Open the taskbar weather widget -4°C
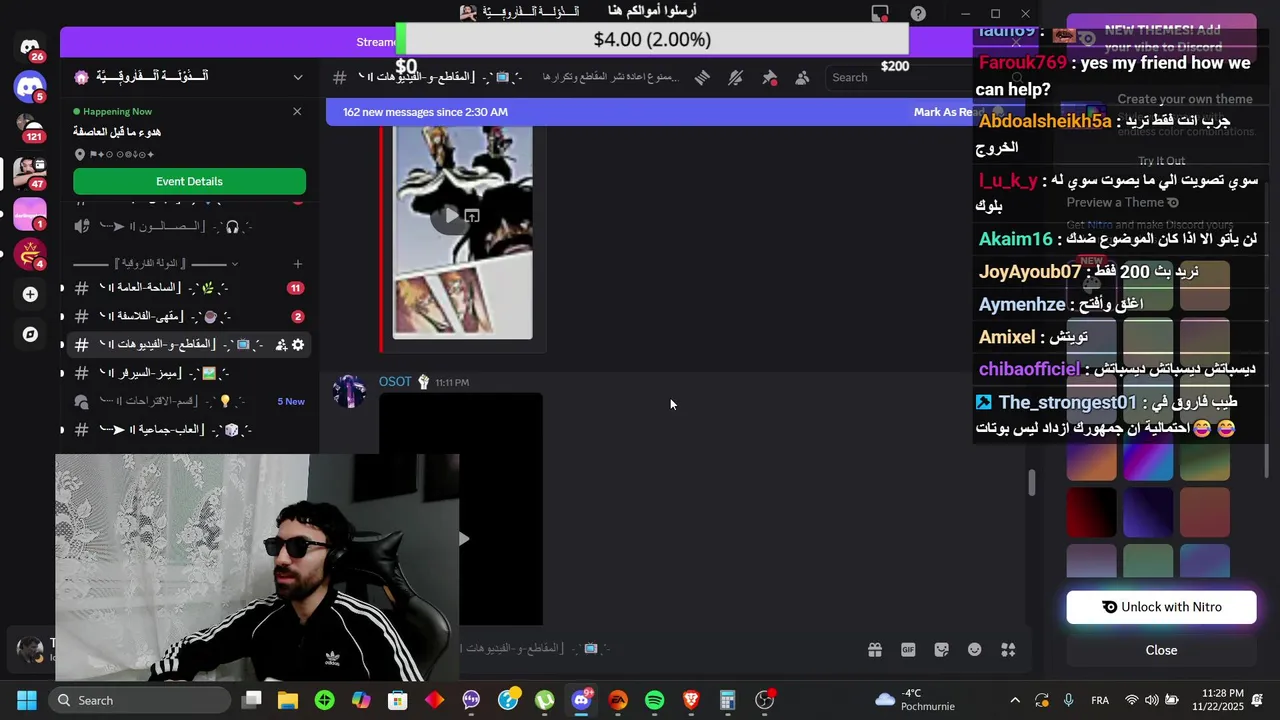The image size is (1280, 720). (x=915, y=700)
